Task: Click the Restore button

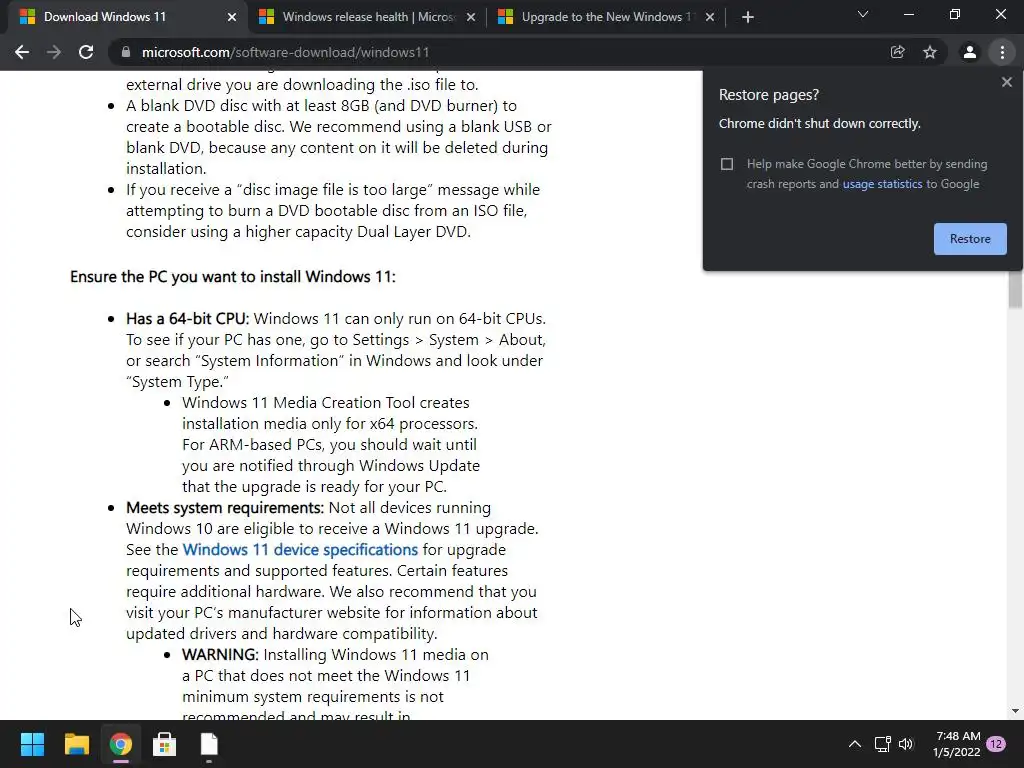Action: click(970, 239)
